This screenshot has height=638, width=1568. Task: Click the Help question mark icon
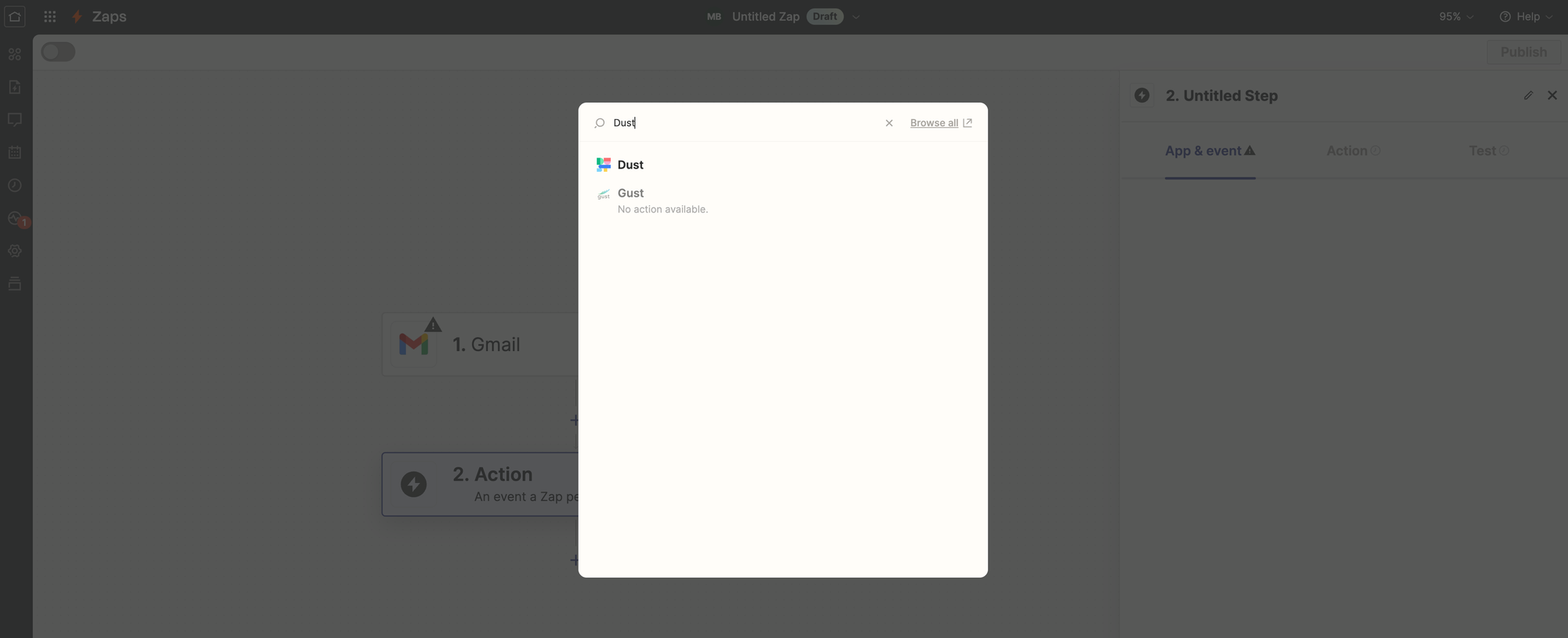[x=1504, y=16]
